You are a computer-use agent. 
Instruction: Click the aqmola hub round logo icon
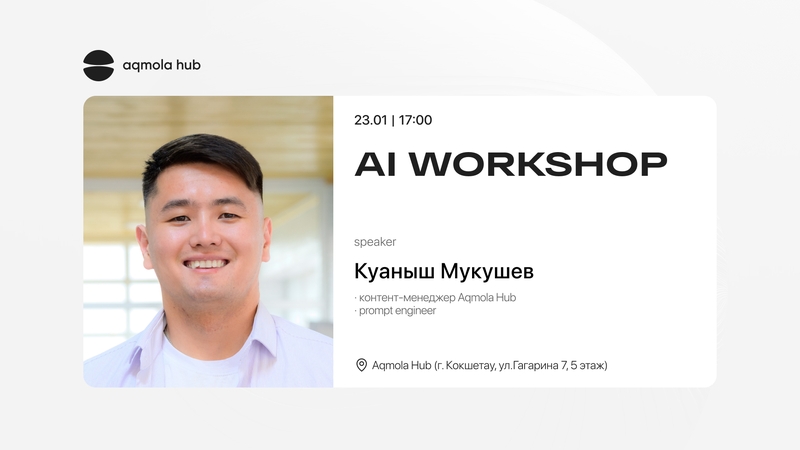pyautogui.click(x=98, y=65)
